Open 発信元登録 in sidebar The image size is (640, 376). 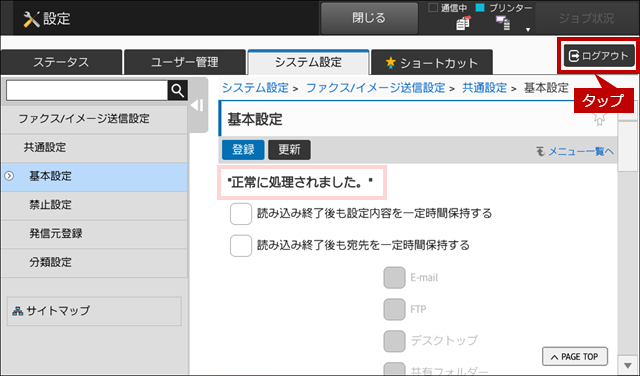[94, 234]
